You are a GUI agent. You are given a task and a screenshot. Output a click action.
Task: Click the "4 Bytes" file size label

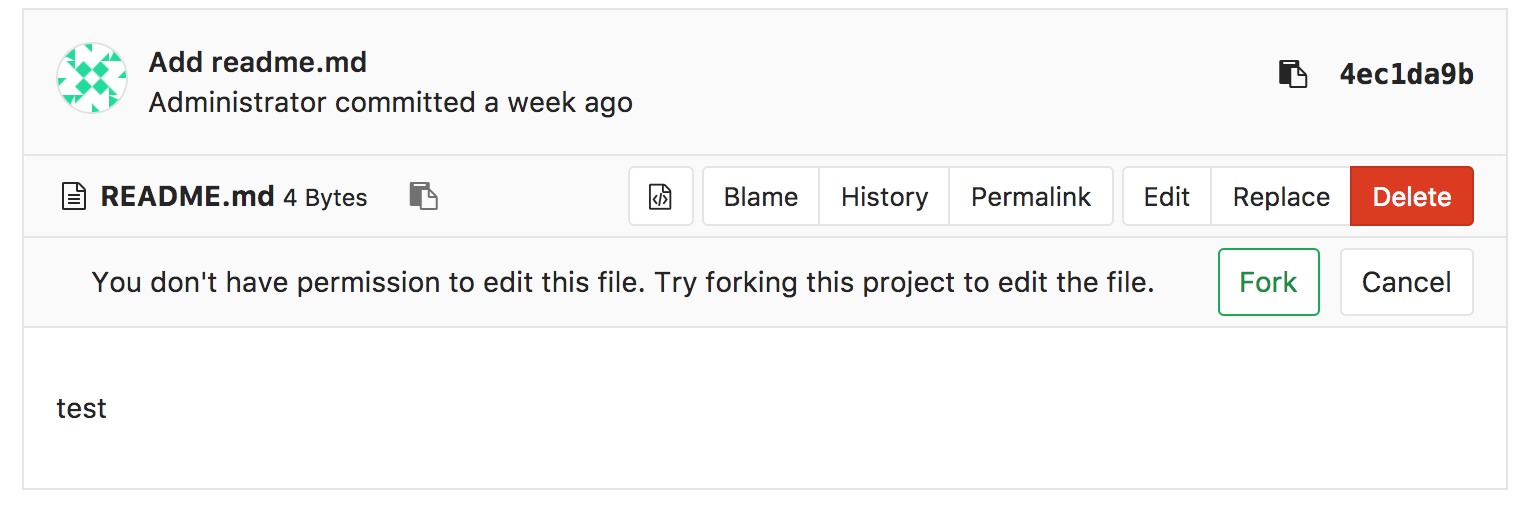pyautogui.click(x=325, y=198)
